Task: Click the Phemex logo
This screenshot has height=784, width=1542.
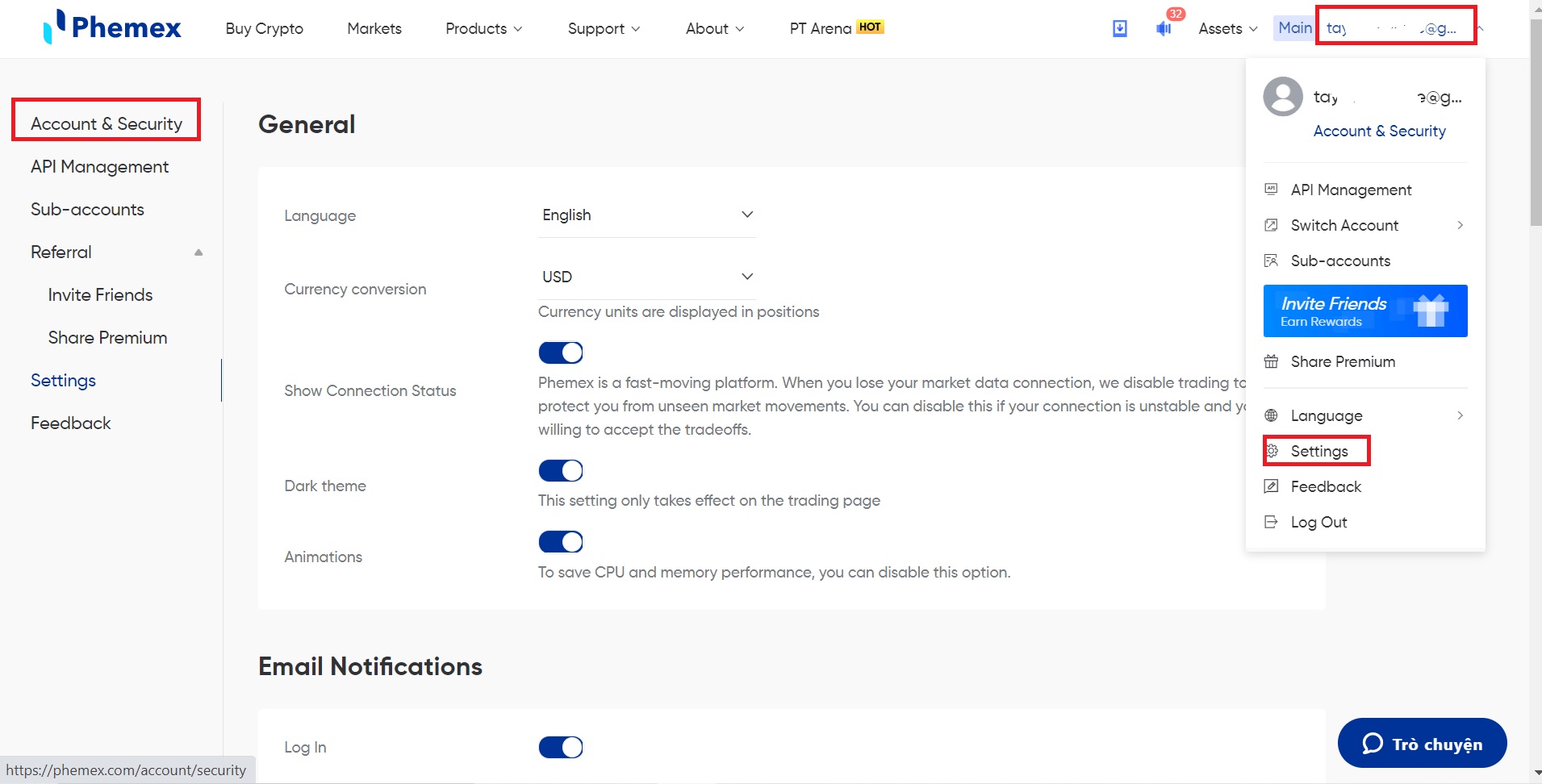Action: [112, 27]
